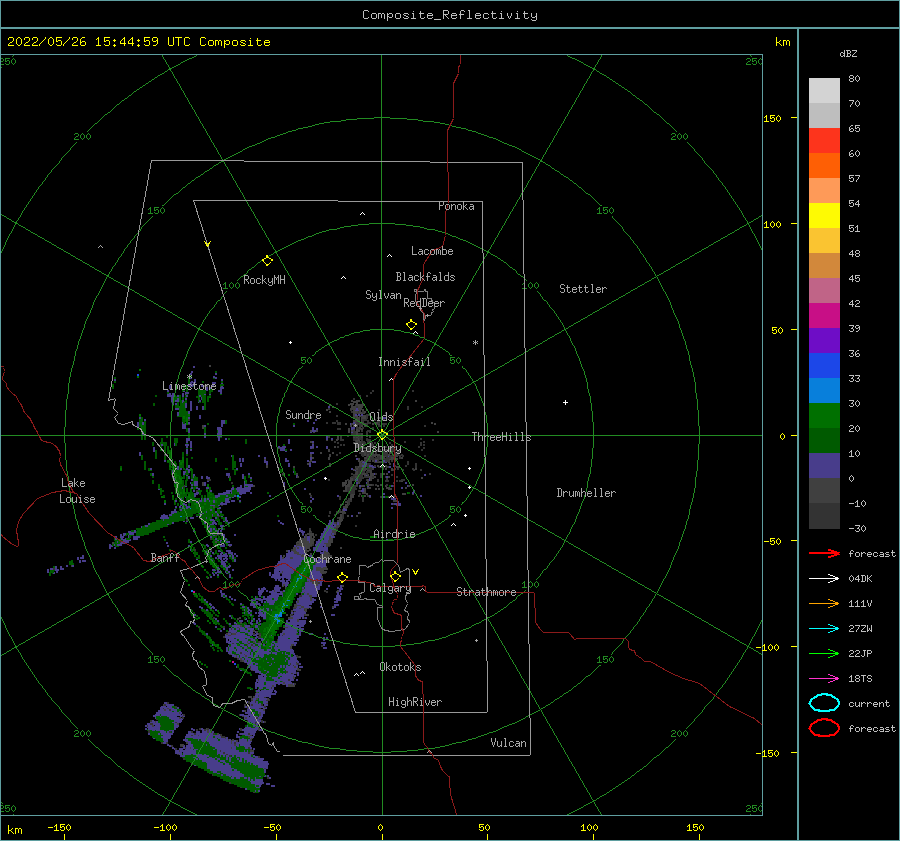Click the yellow diamond marker below RedDeer
This screenshot has width=900, height=841.
click(x=412, y=324)
